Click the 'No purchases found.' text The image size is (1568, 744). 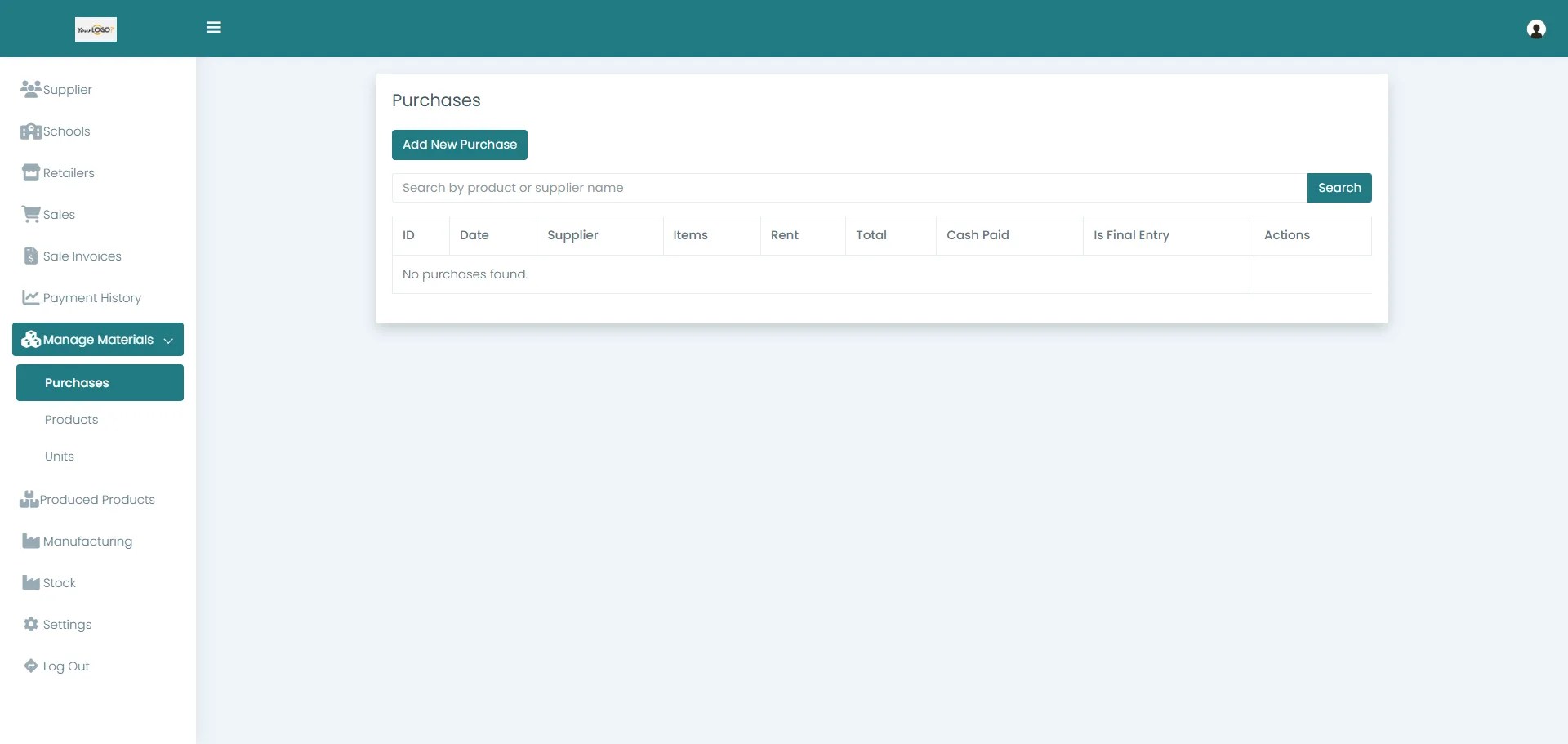coord(465,274)
